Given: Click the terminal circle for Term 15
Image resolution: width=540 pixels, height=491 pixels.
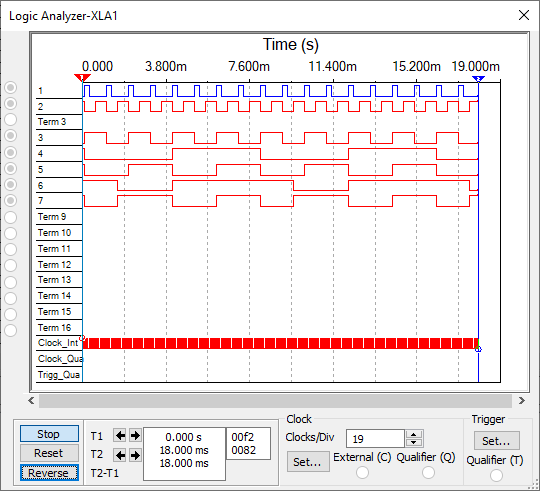Looking at the screenshot, I should pos(11,314).
